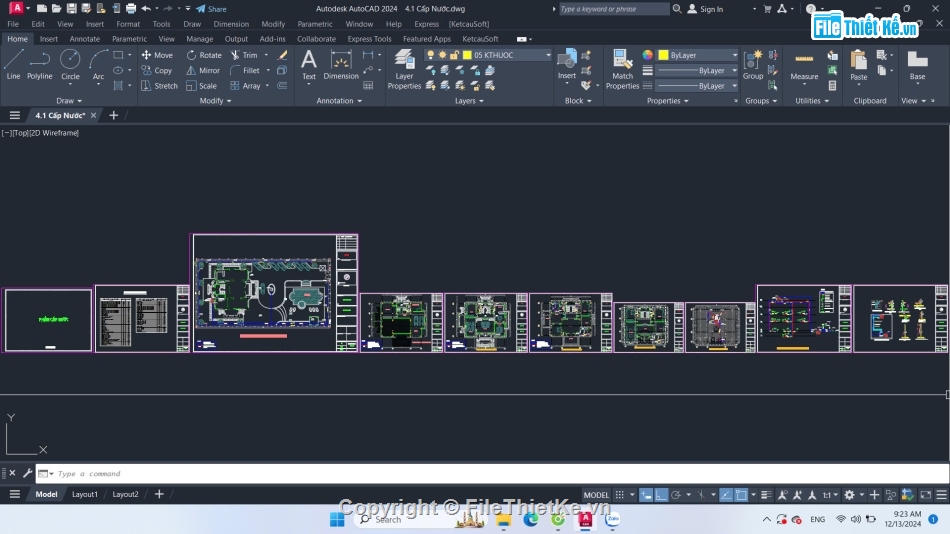Image resolution: width=950 pixels, height=534 pixels.
Task: Toggle the MODEL space button
Action: pos(596,495)
